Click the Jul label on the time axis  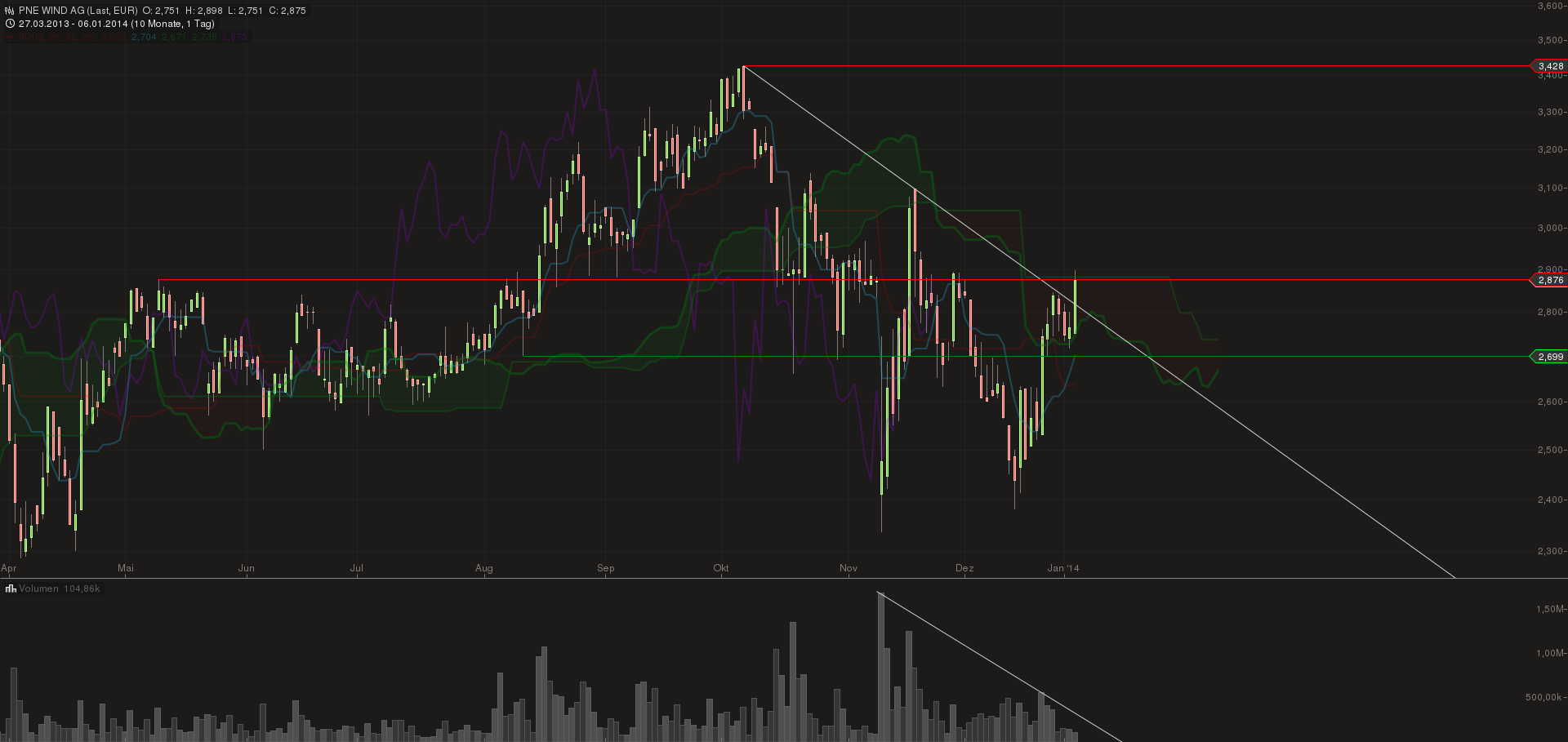point(357,568)
